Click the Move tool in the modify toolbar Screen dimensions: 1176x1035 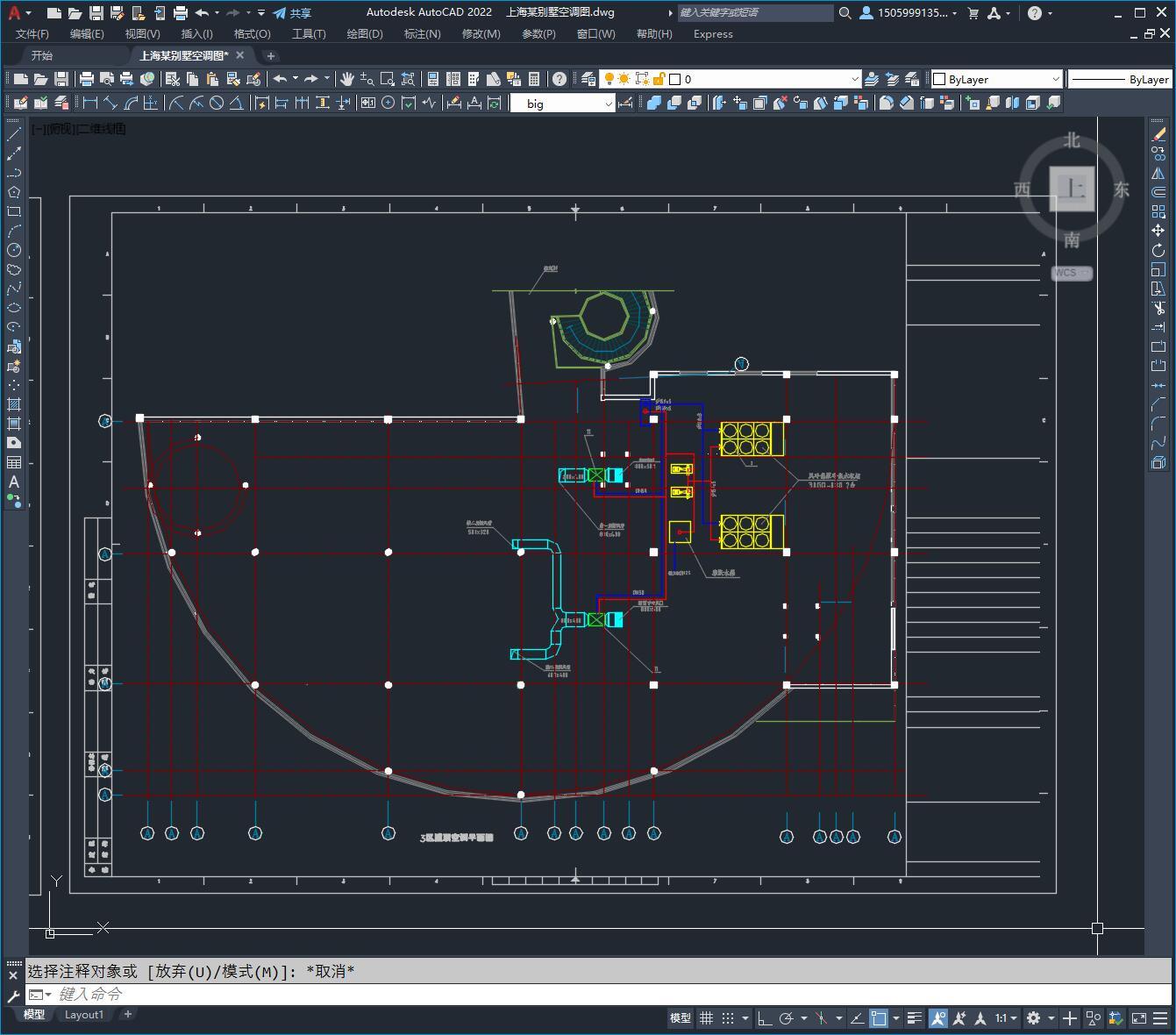coord(1158,231)
